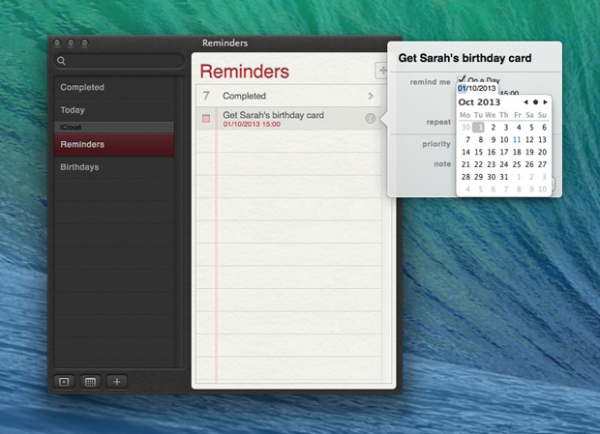Choose October 15 in the calendar
Image resolution: width=600 pixels, height=434 pixels.
478,152
